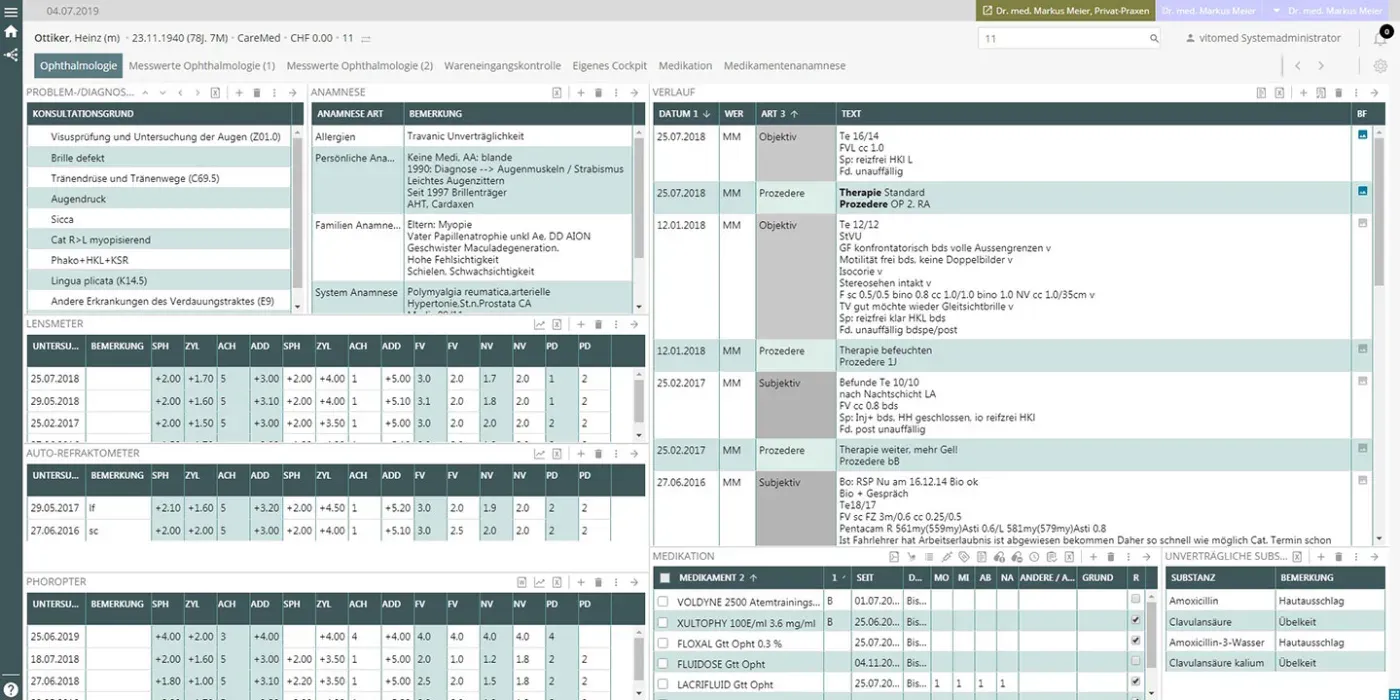The height and width of the screenshot is (700, 1400).
Task: Open the Verlauf more options menu
Action: tap(1356, 92)
